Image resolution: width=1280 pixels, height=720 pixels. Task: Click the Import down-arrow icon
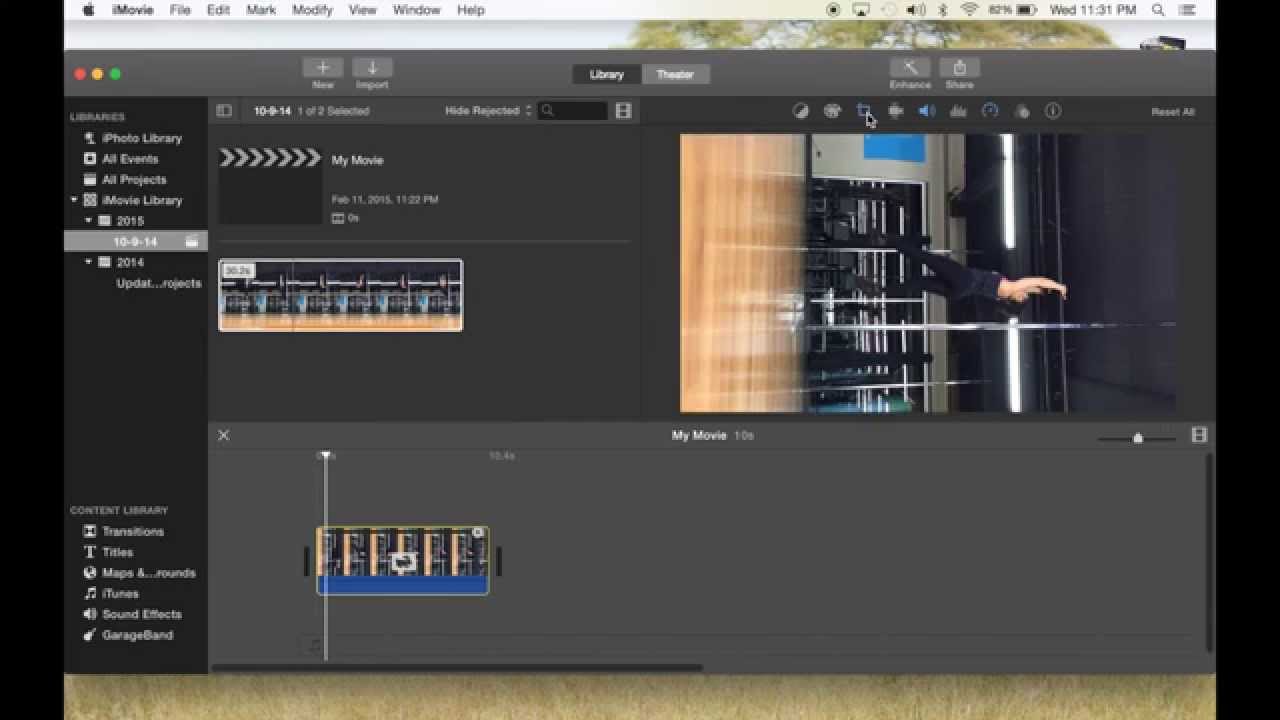pyautogui.click(x=372, y=68)
